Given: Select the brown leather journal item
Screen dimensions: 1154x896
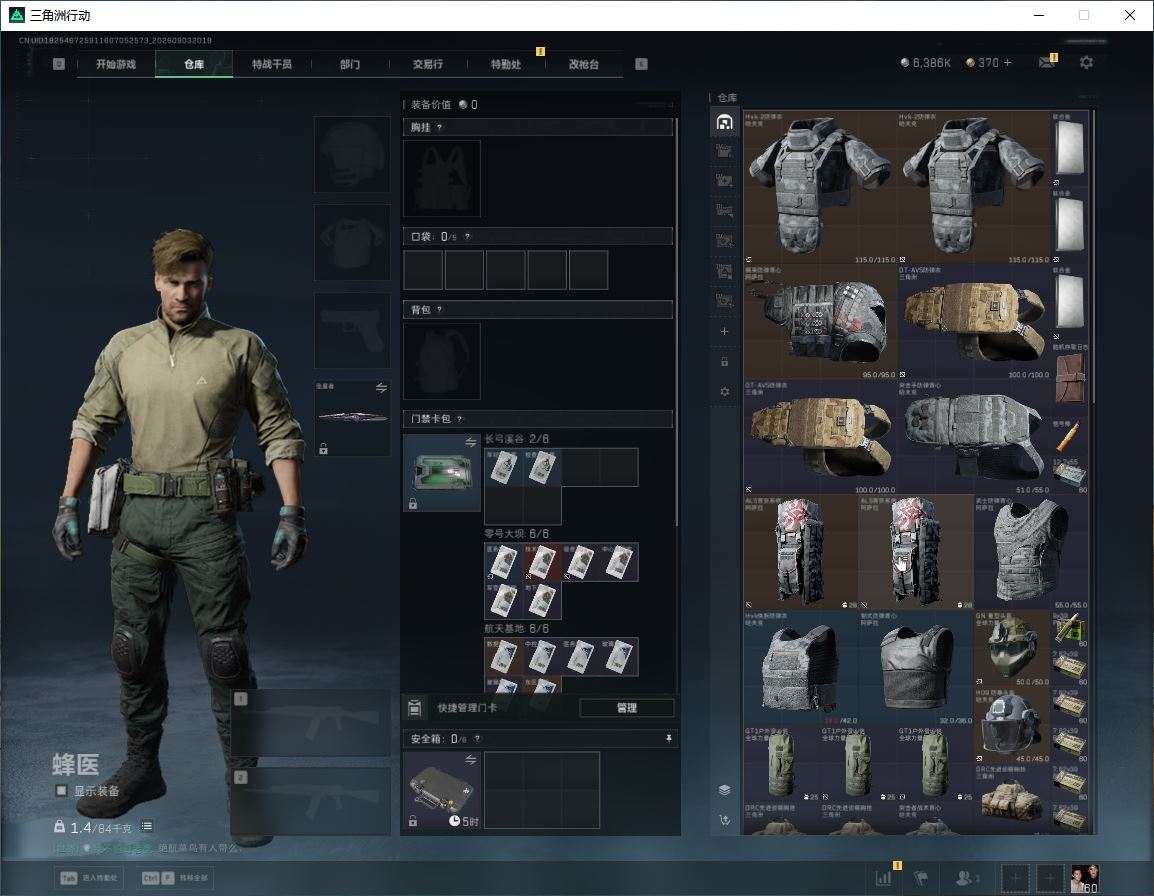Looking at the screenshot, I should click(1069, 380).
